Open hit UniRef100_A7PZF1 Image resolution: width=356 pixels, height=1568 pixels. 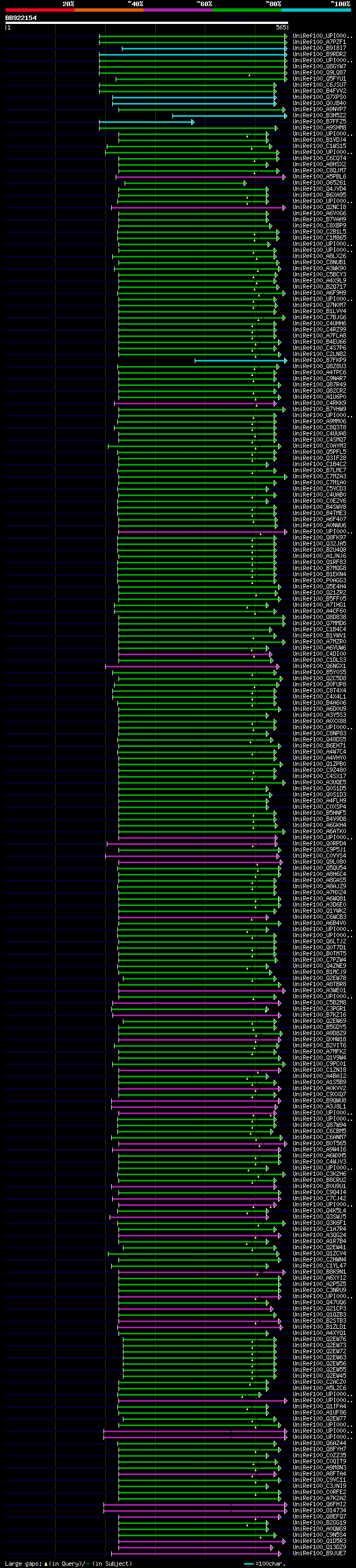pos(319,42)
